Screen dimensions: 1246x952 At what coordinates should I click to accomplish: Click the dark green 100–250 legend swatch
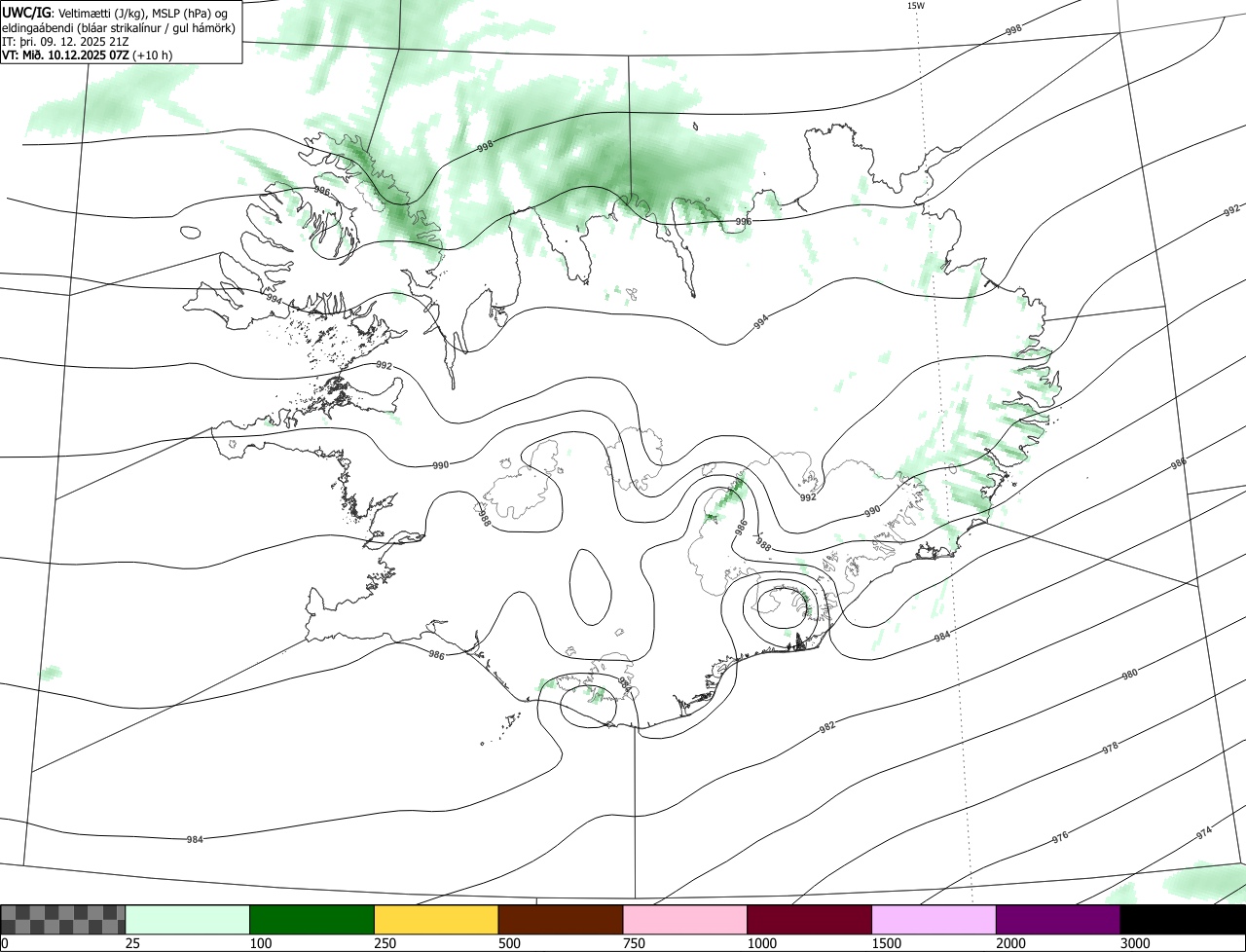coord(312,920)
